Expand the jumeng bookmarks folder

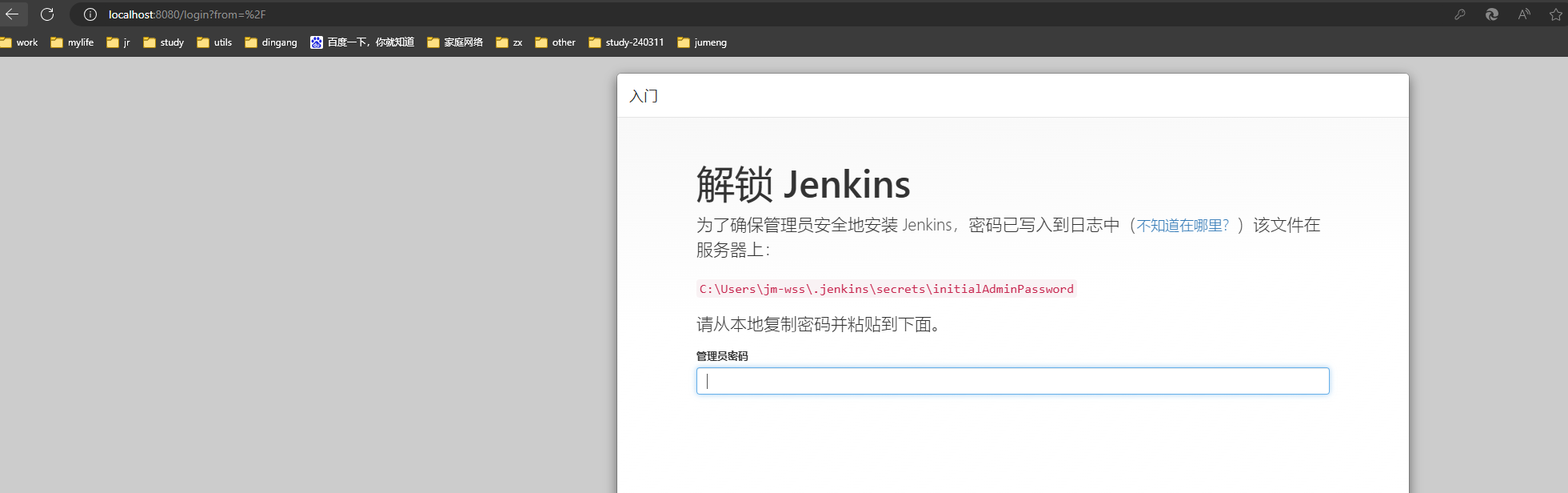pos(702,42)
